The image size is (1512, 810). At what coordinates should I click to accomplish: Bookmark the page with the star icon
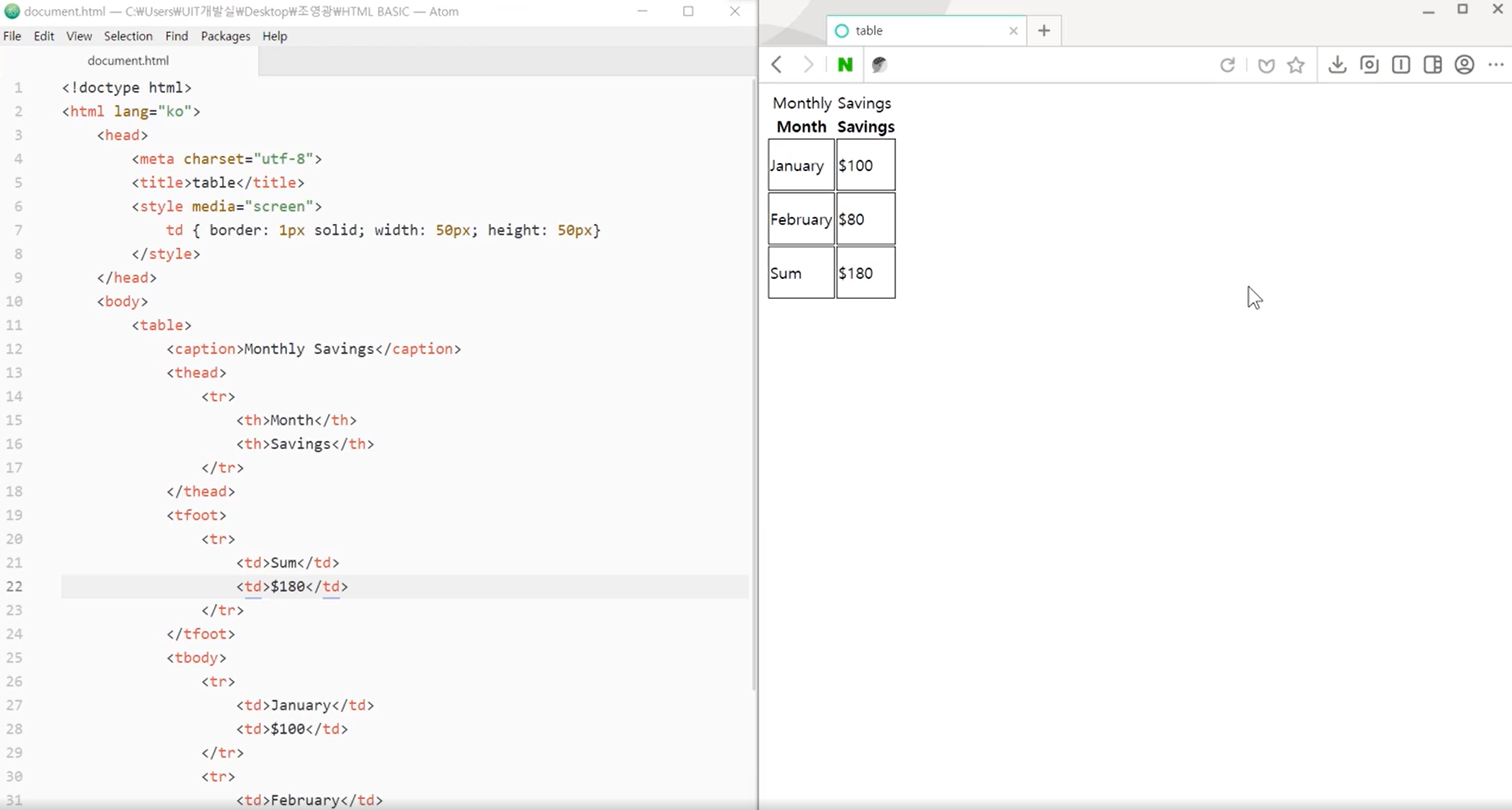pyautogui.click(x=1296, y=65)
